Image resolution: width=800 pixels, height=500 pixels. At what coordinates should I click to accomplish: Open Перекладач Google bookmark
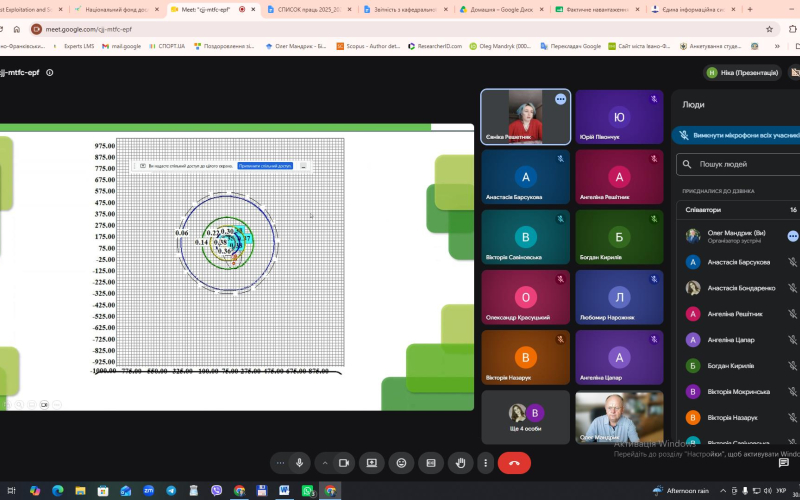pyautogui.click(x=570, y=46)
